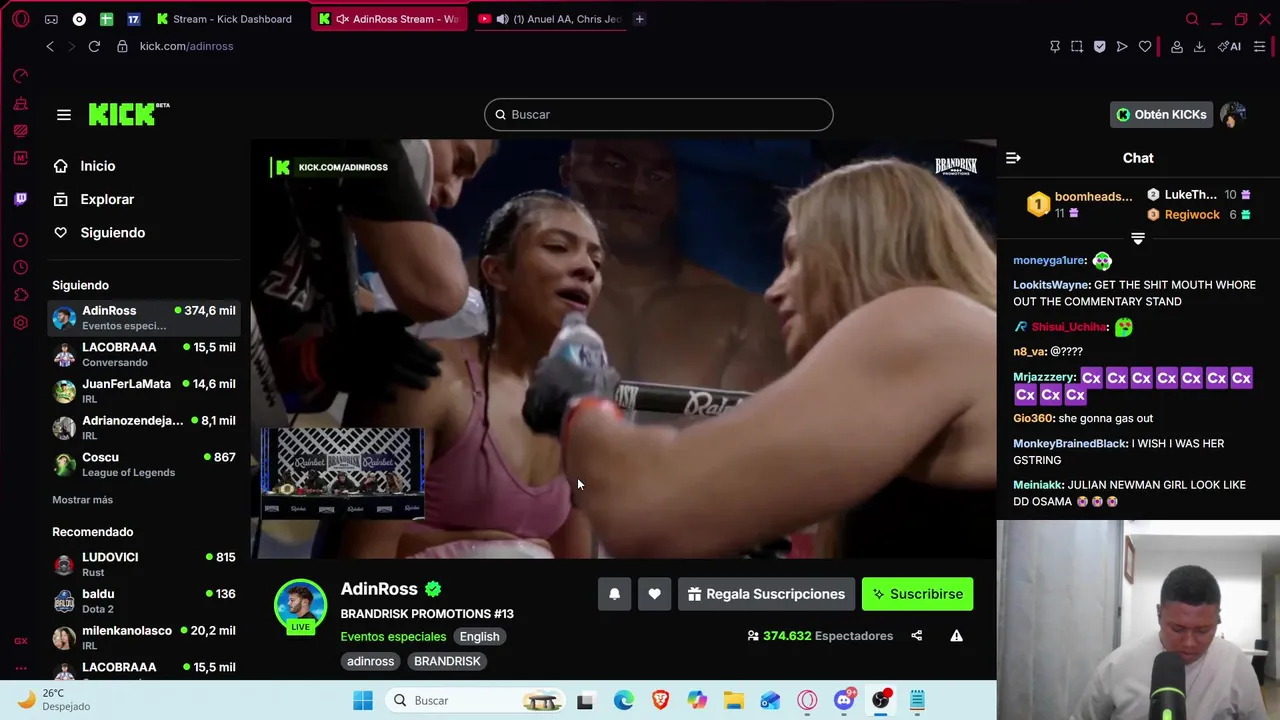
Task: Select LACOBRAAA Conversando channel in following list
Action: point(144,354)
